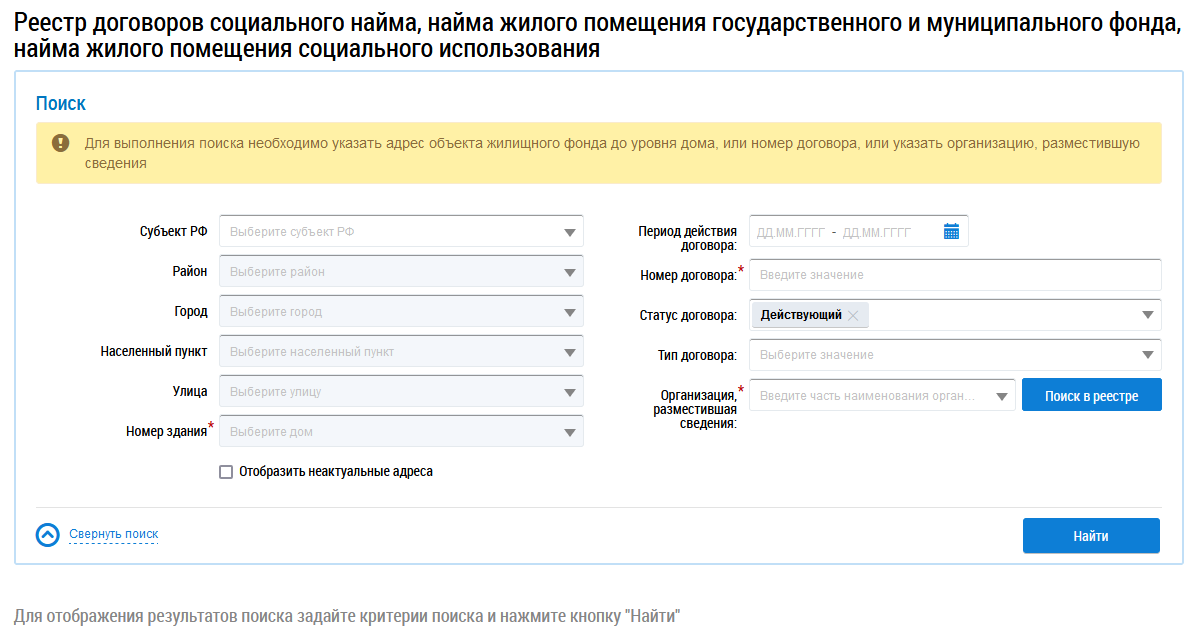Enable 'Отобразить неактуальные адреса' checkbox
This screenshot has height=636, width=1200.
[226, 472]
